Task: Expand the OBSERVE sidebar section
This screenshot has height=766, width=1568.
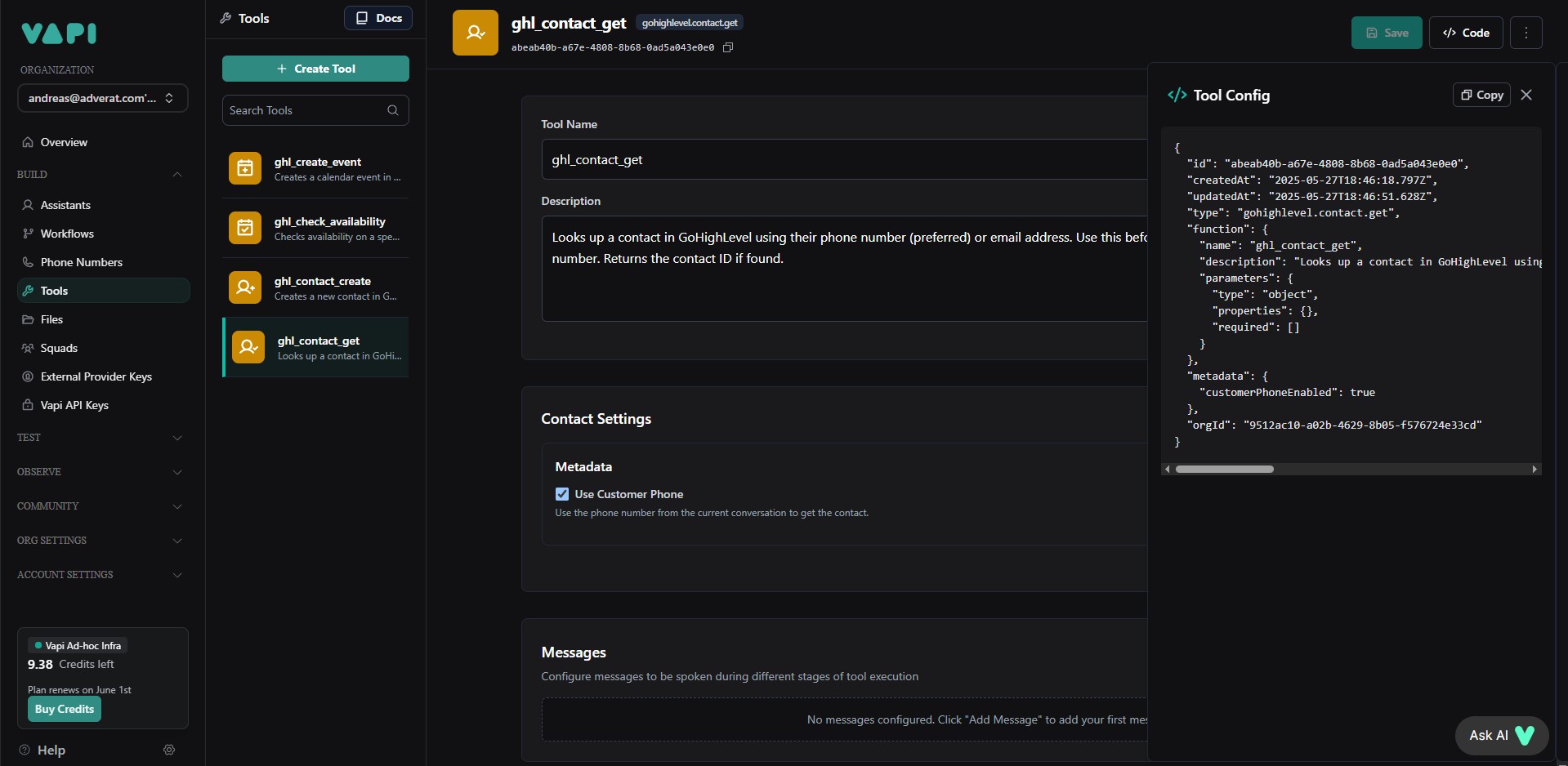Action: [99, 472]
